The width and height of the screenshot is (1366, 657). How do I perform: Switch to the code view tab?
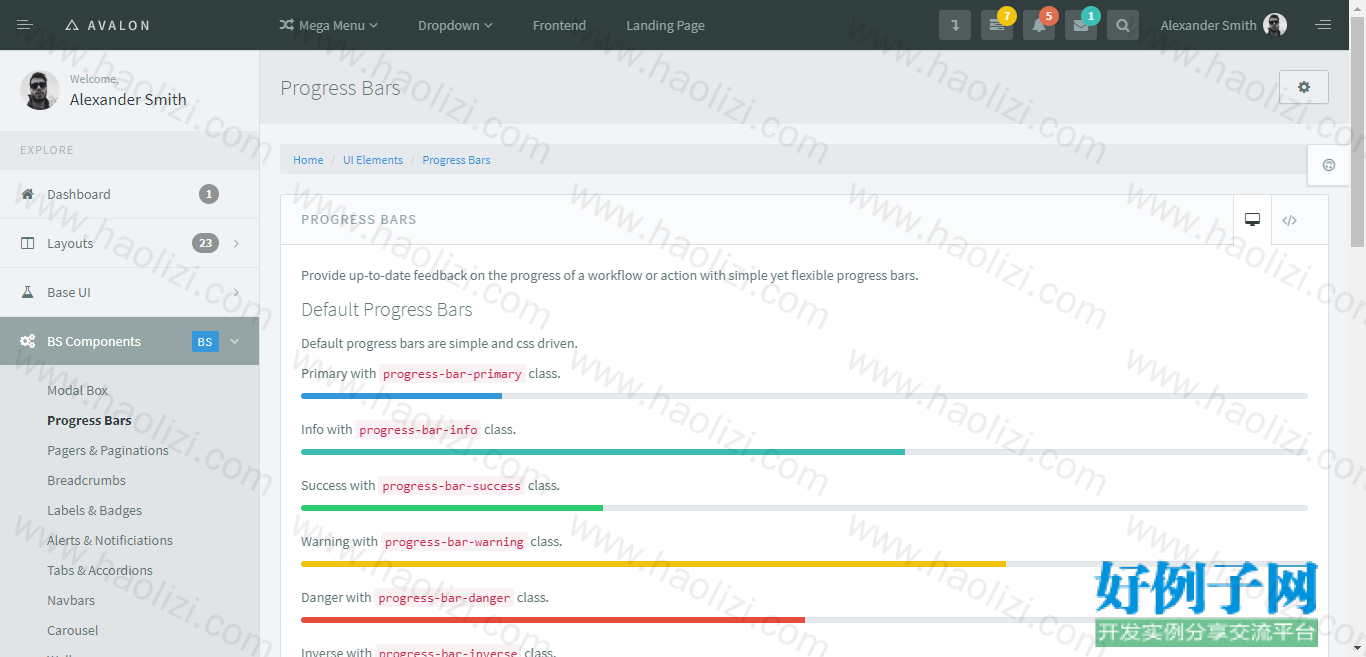click(1290, 220)
